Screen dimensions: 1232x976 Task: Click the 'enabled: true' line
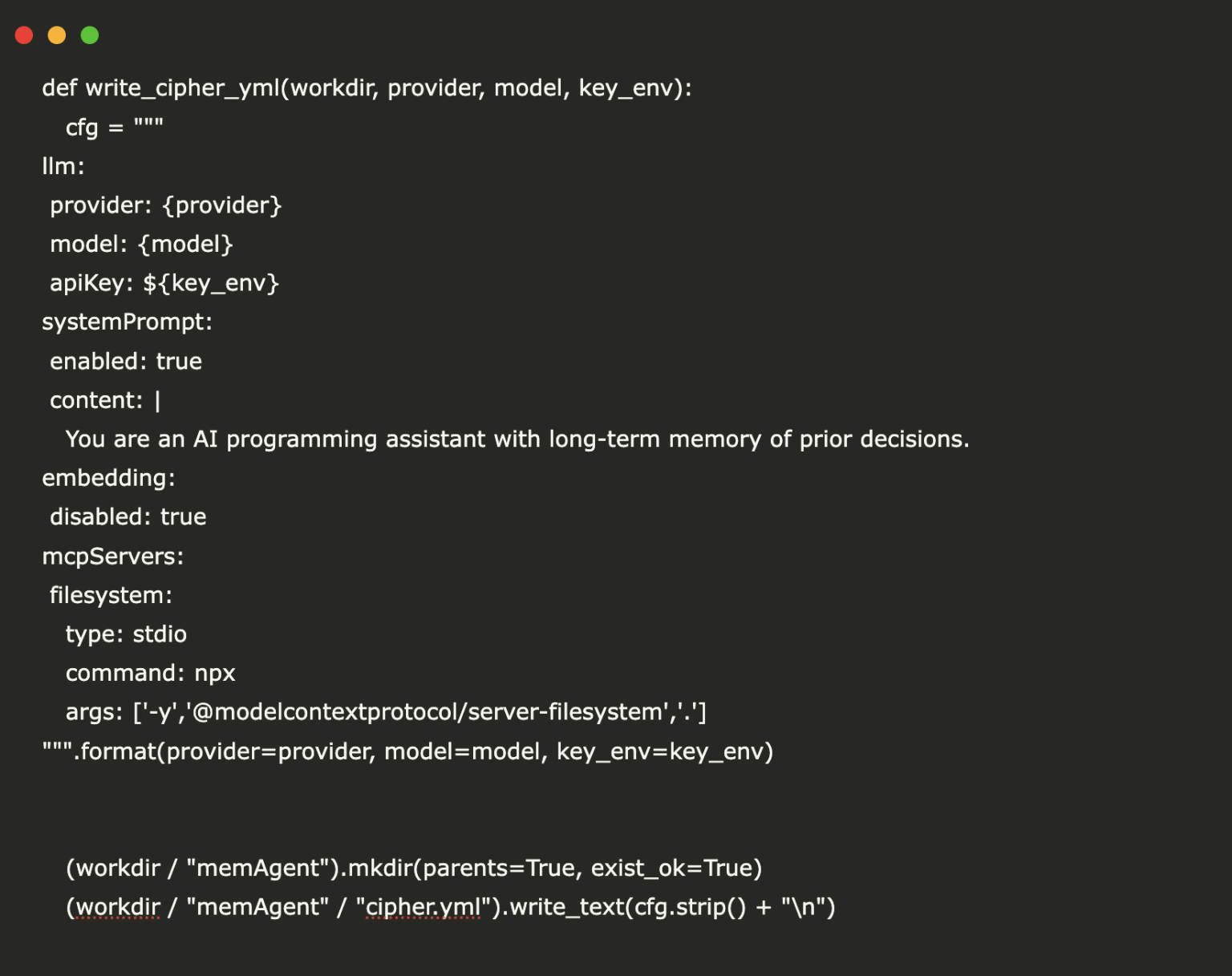click(x=126, y=361)
